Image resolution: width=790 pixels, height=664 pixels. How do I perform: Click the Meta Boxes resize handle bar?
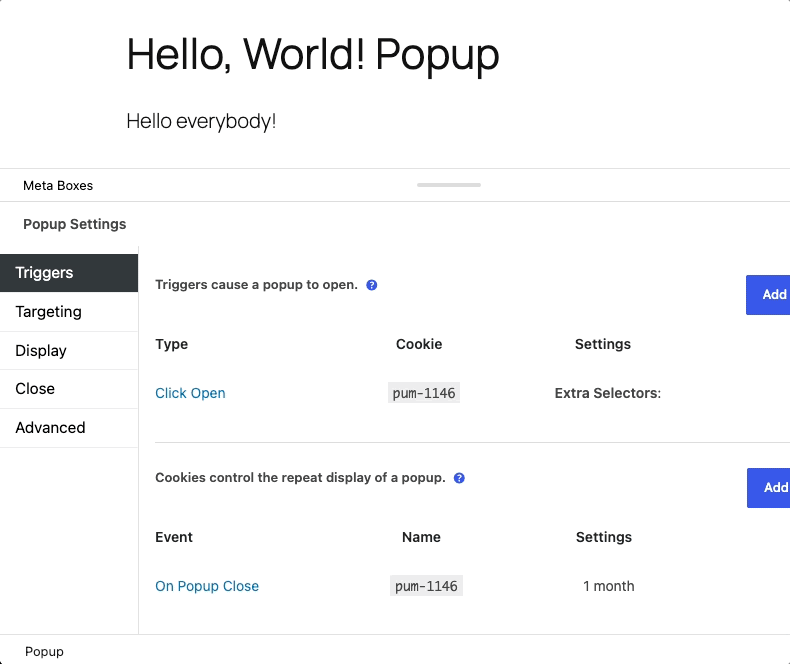click(448, 185)
